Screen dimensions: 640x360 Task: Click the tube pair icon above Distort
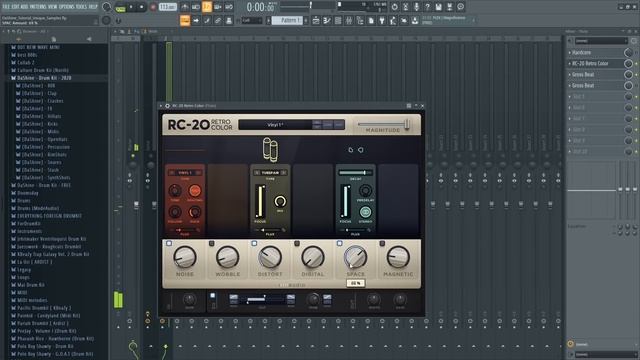tap(270, 149)
